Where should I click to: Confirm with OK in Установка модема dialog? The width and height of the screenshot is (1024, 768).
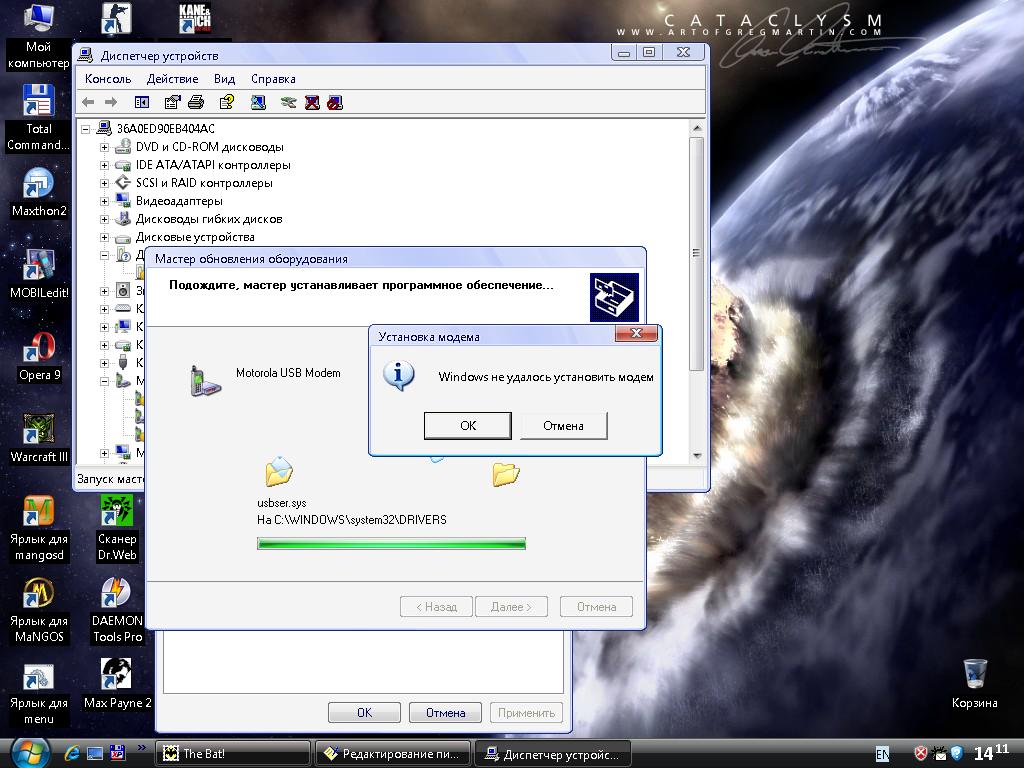[x=468, y=426]
